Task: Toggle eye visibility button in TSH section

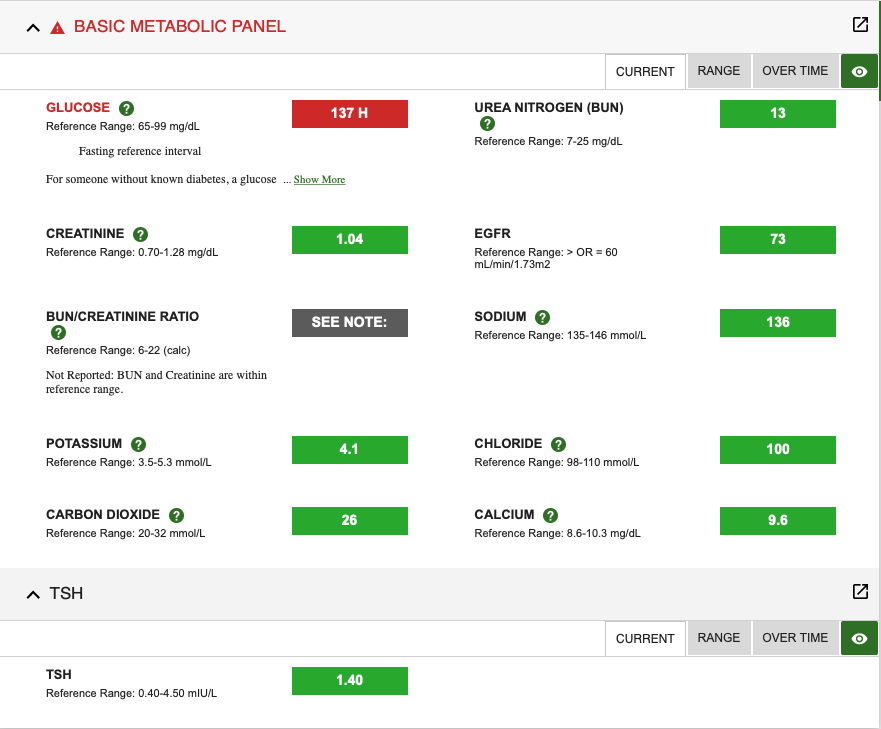Action: click(859, 639)
